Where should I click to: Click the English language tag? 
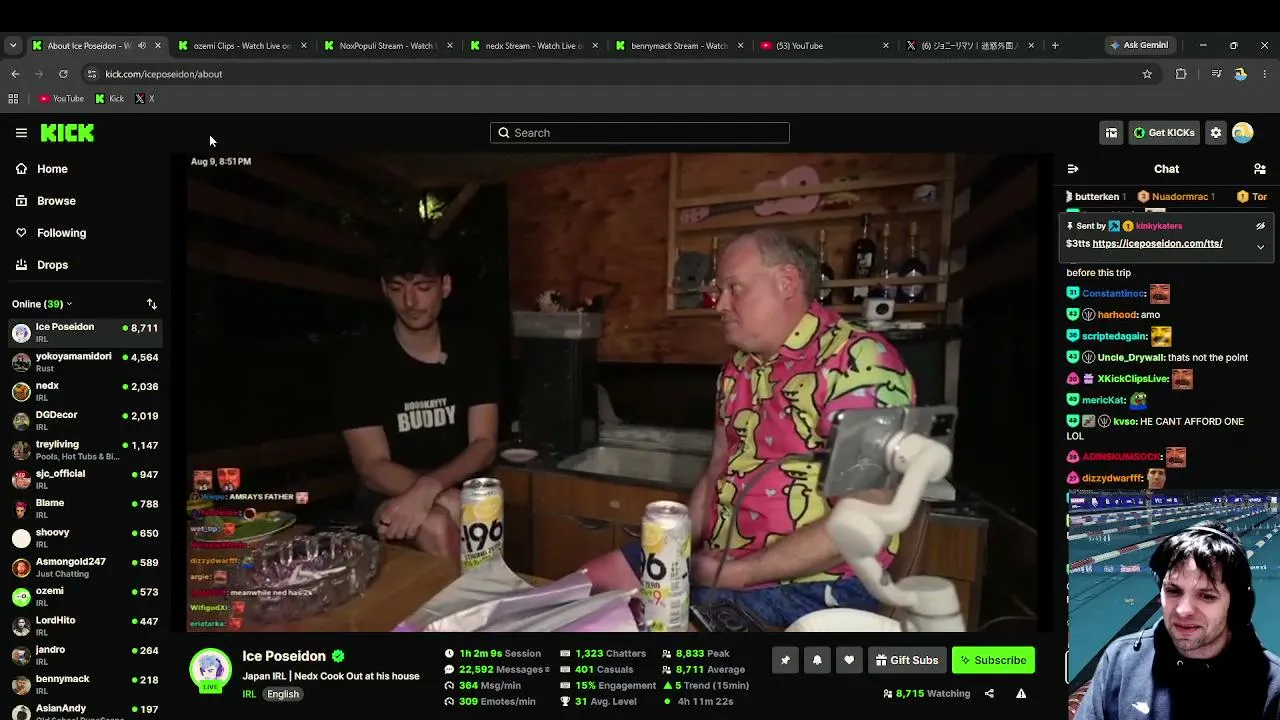(283, 694)
